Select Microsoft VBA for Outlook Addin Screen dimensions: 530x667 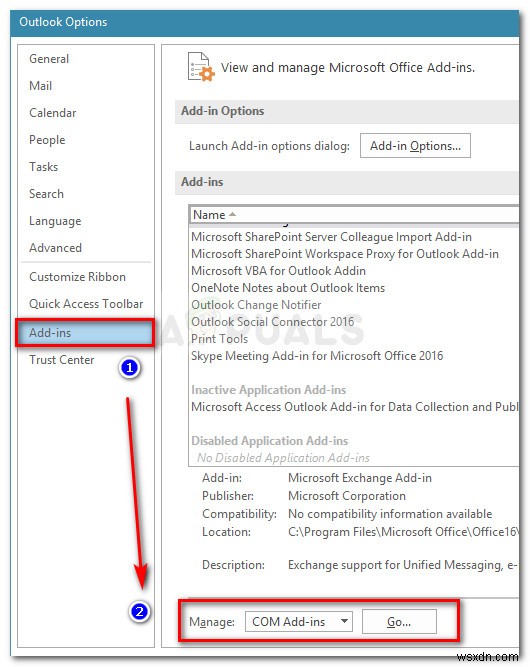coord(279,271)
